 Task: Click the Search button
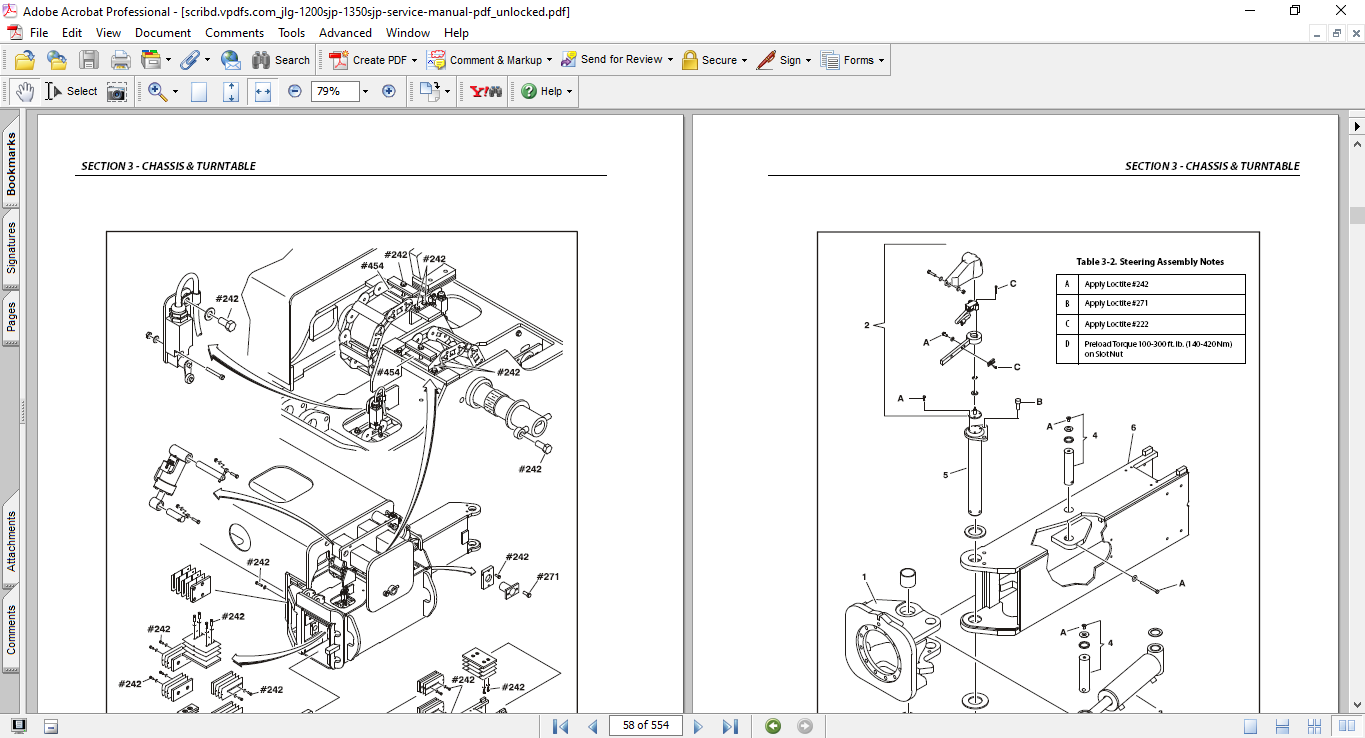coord(281,60)
